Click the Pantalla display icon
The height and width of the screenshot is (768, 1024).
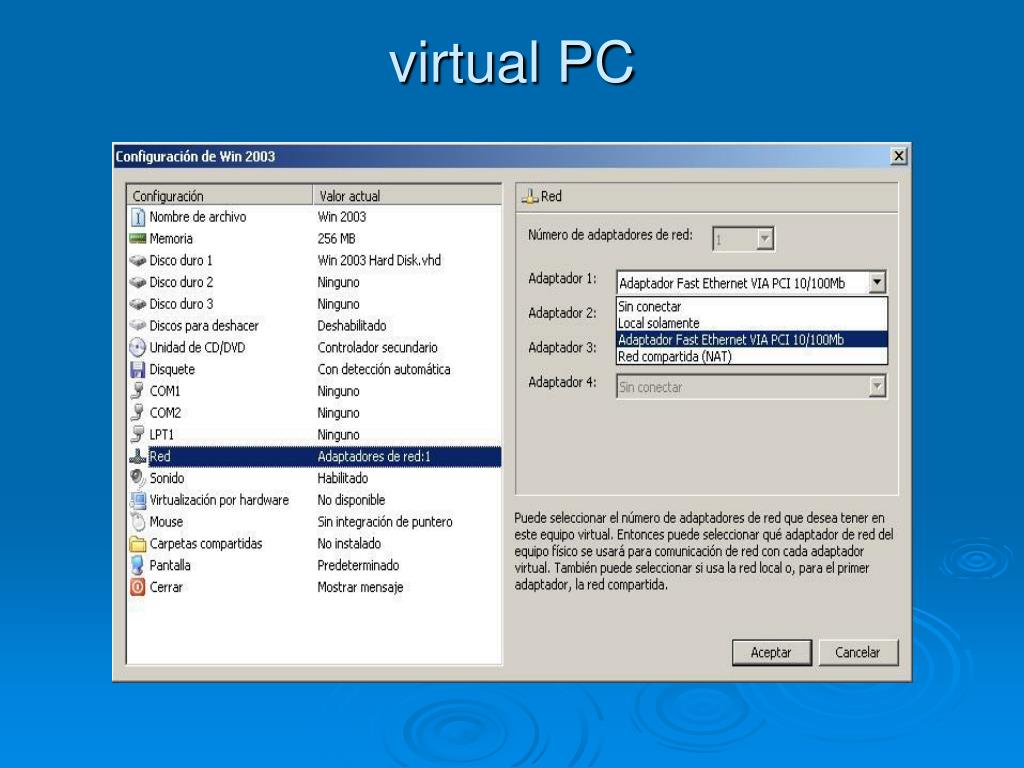tap(138, 566)
